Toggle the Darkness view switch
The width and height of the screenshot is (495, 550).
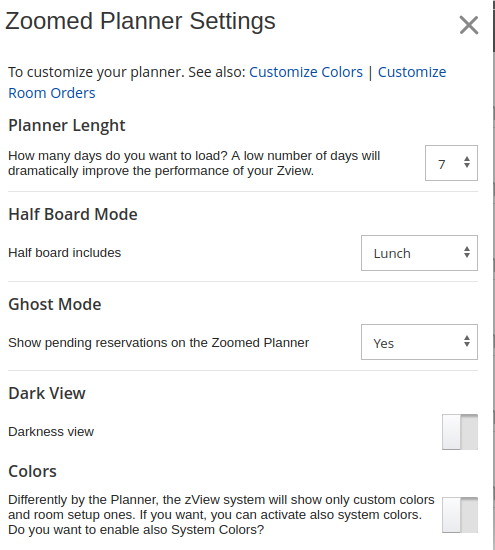pyautogui.click(x=460, y=432)
